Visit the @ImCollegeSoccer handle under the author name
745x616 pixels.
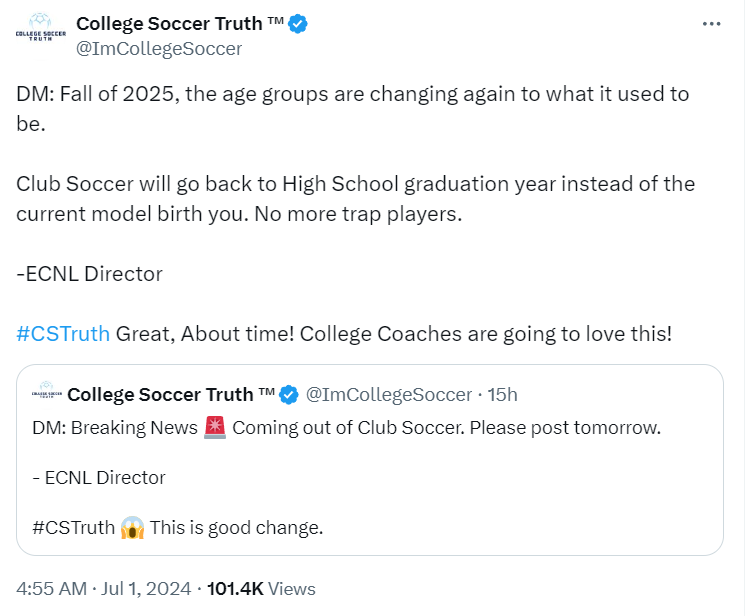[159, 48]
